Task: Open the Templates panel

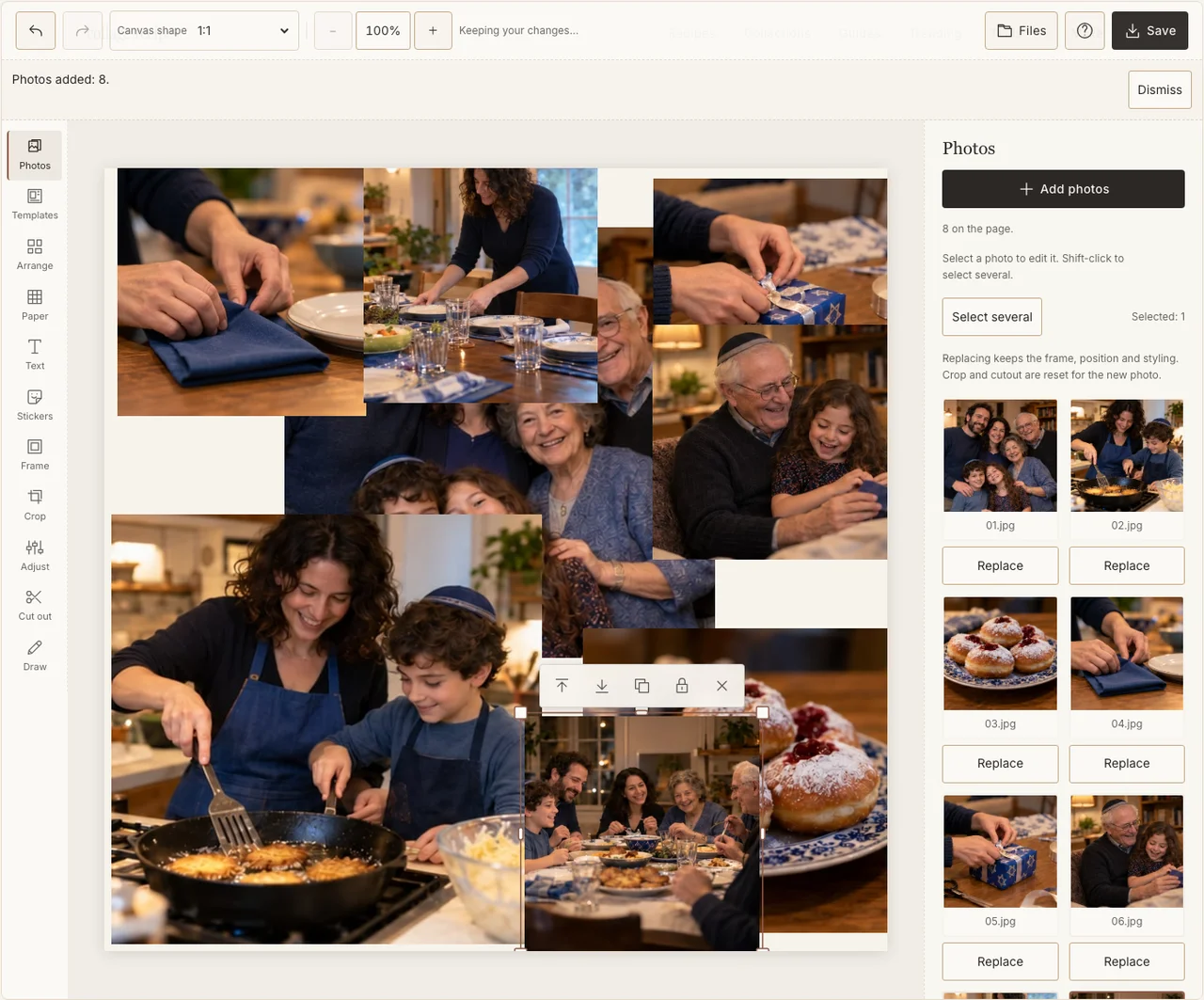Action: pyautogui.click(x=35, y=205)
